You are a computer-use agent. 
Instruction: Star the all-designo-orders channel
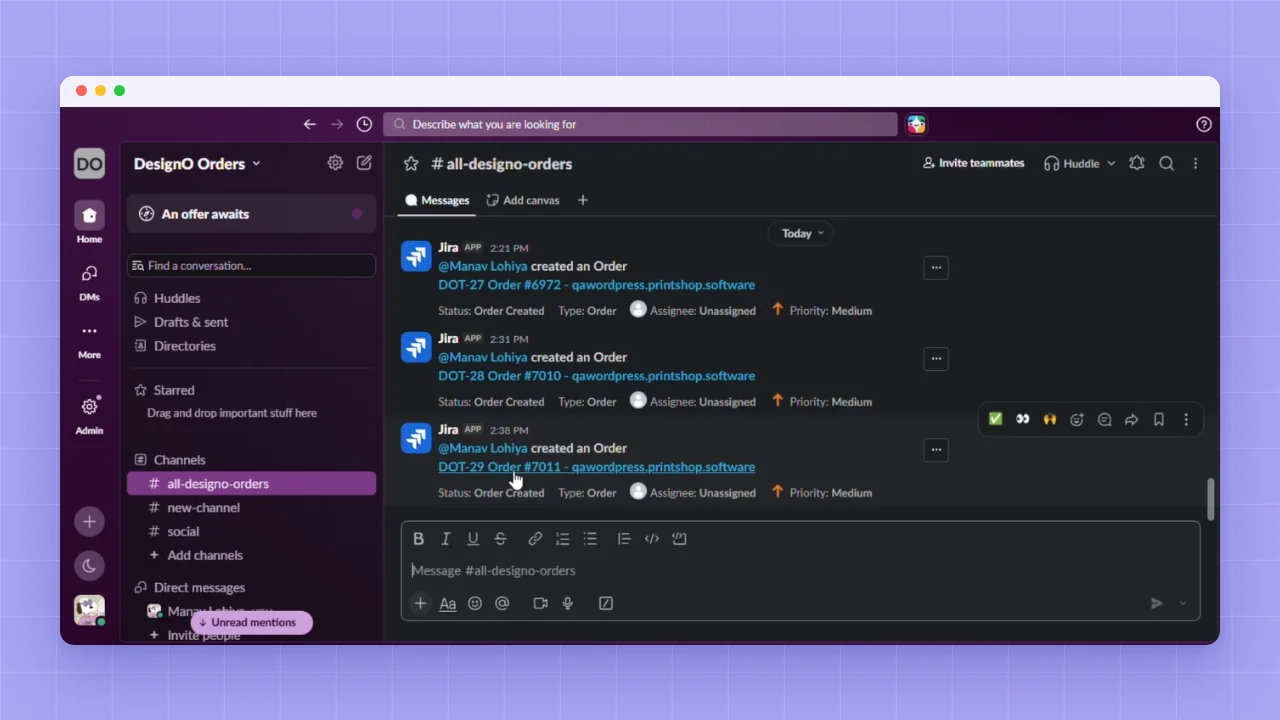click(411, 163)
